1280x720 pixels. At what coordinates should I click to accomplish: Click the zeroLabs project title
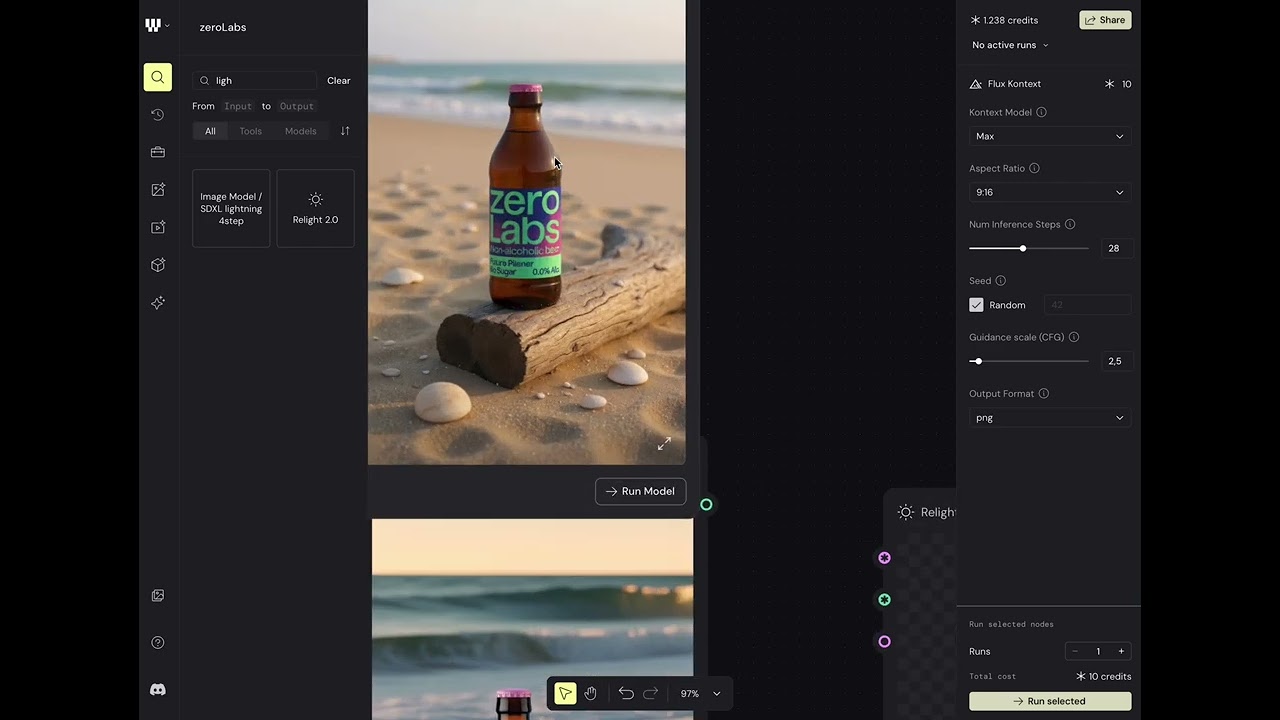tap(223, 27)
